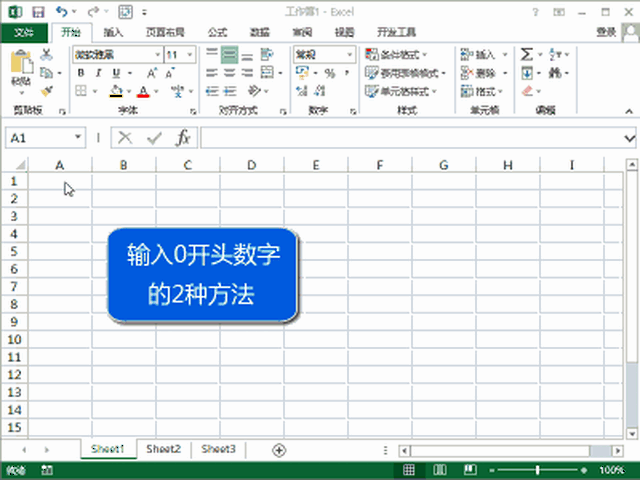Apply percent style format
Image resolution: width=640 pixels, height=480 pixels.
(329, 73)
